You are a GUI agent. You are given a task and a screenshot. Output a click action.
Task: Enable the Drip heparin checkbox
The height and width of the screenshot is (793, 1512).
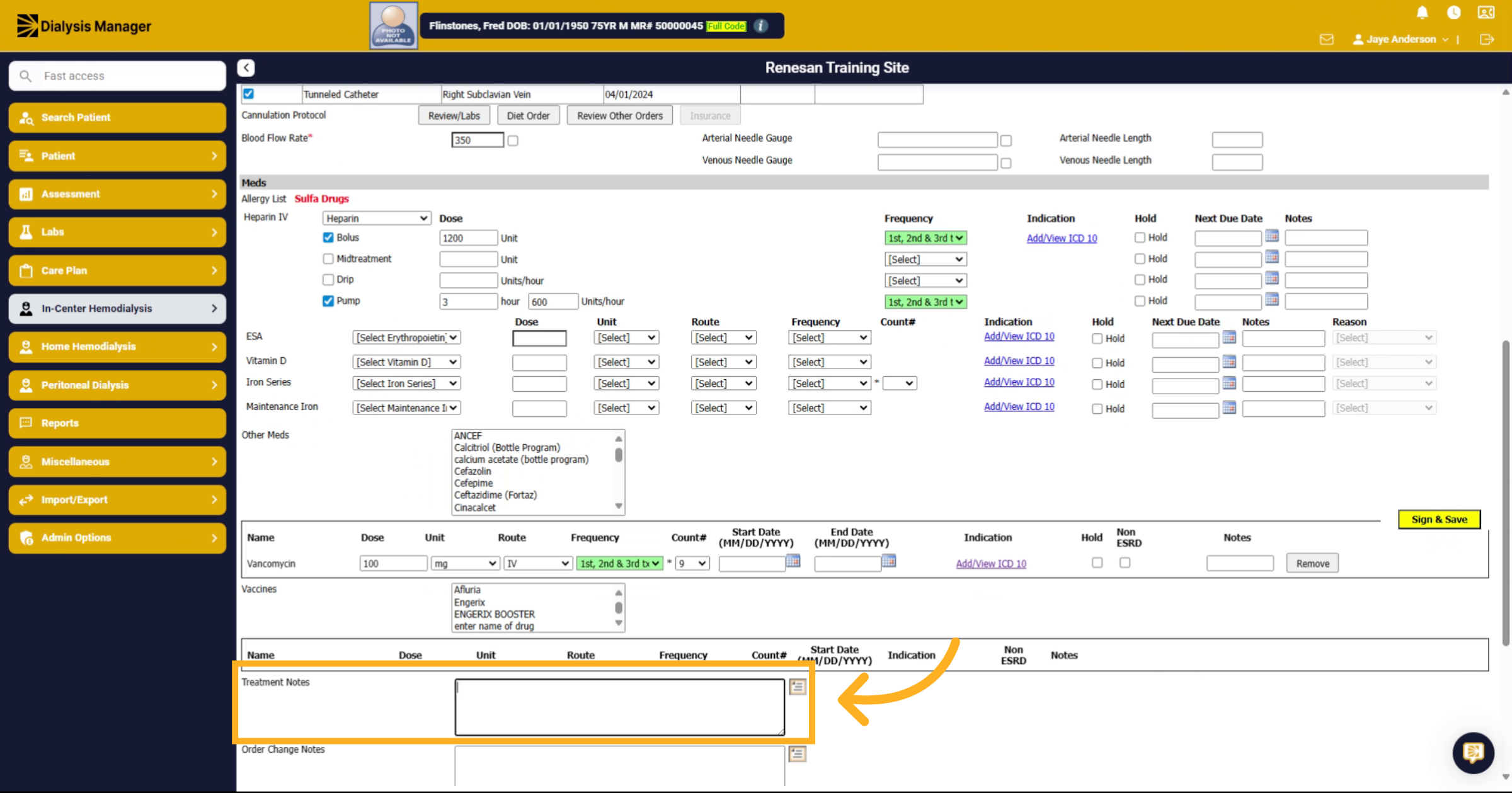click(x=328, y=279)
